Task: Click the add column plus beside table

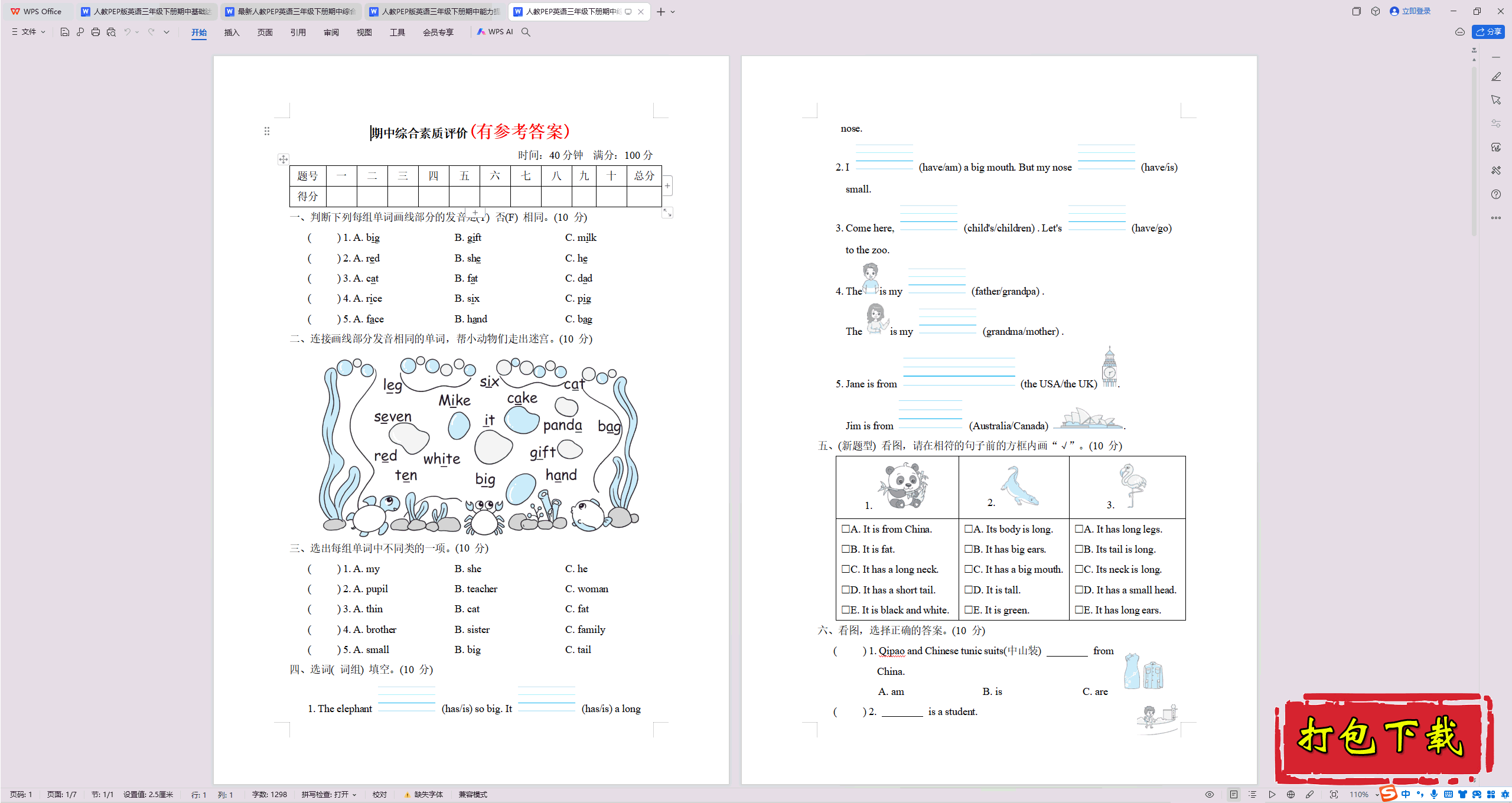Action: pyautogui.click(x=667, y=186)
